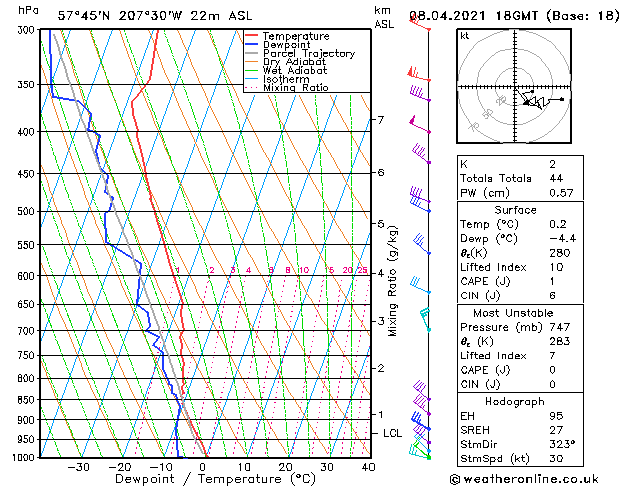This screenshot has height=486, width=629.
Task: Click the '7' km altitude label
Action: [x=381, y=119]
